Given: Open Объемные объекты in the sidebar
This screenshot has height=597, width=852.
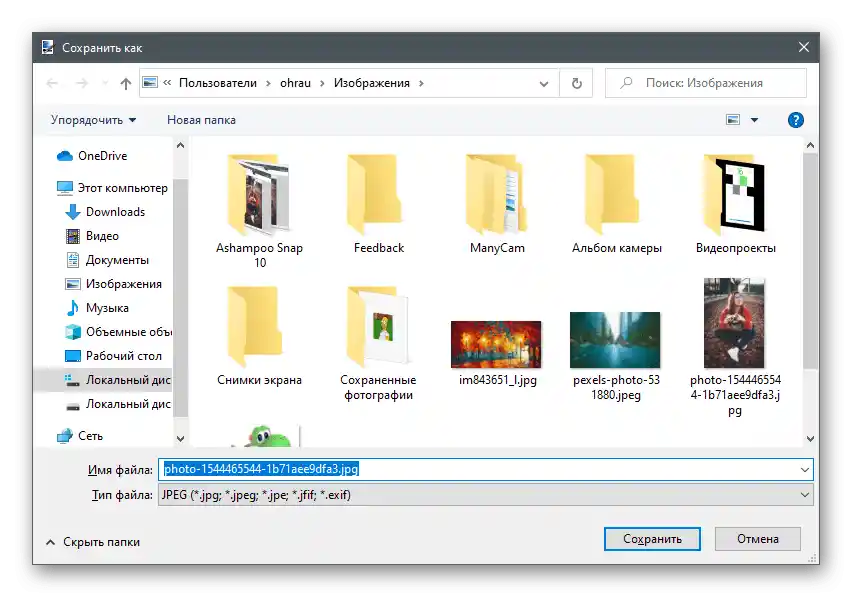Looking at the screenshot, I should point(118,332).
